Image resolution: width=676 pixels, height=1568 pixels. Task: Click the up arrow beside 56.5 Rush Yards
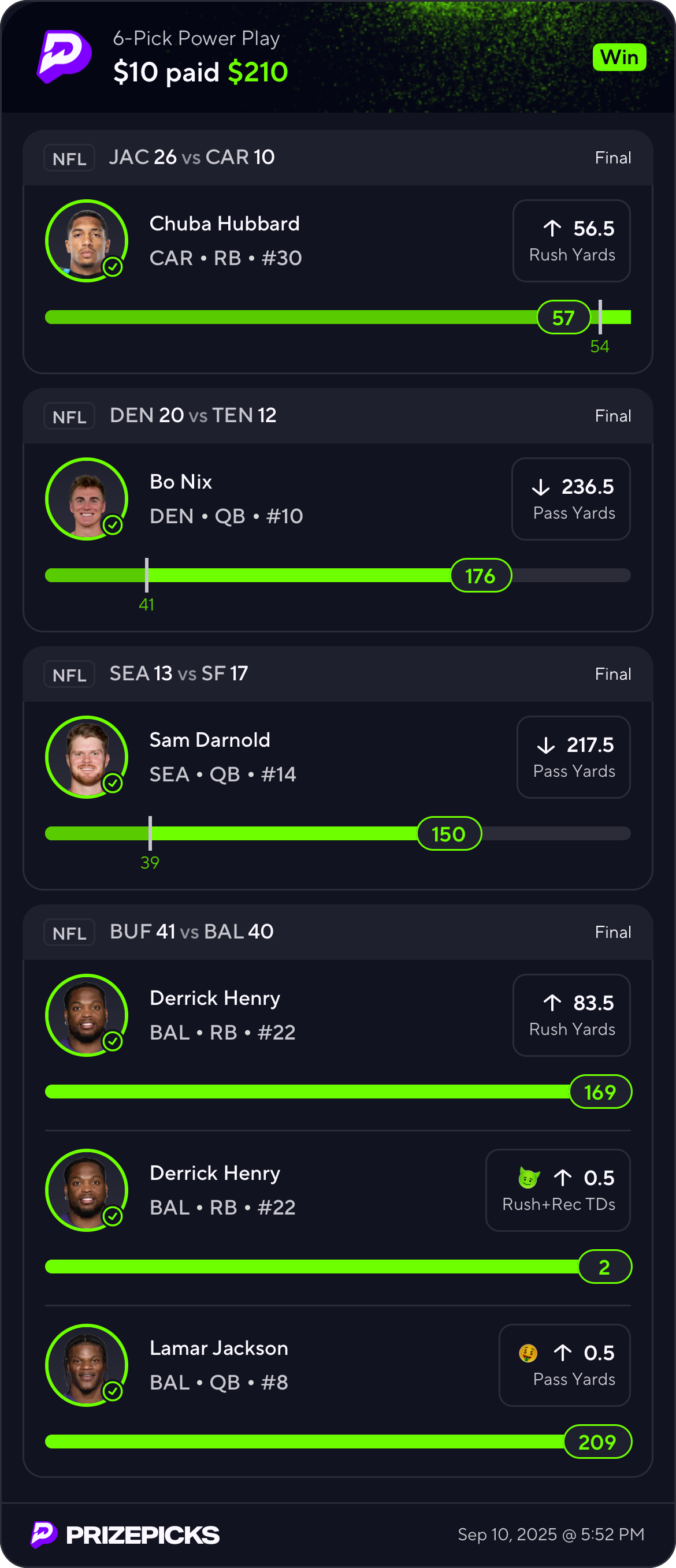coord(552,228)
